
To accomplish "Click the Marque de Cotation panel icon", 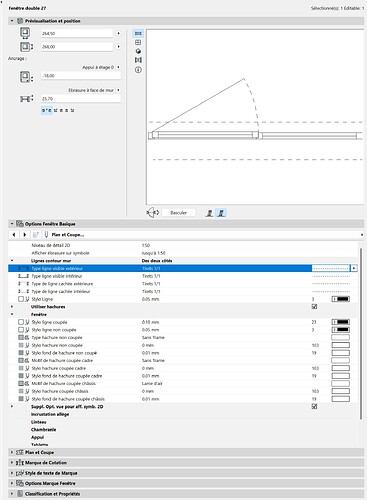I will (x=20, y=463).
